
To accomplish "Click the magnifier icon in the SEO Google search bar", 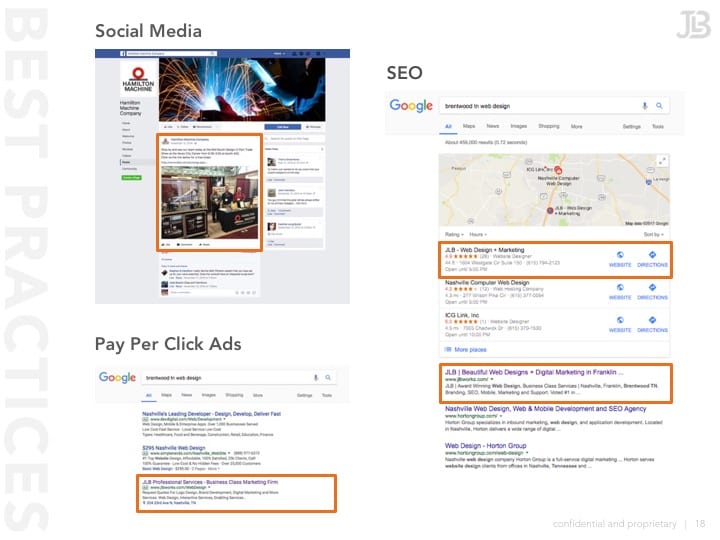I will tap(659, 106).
